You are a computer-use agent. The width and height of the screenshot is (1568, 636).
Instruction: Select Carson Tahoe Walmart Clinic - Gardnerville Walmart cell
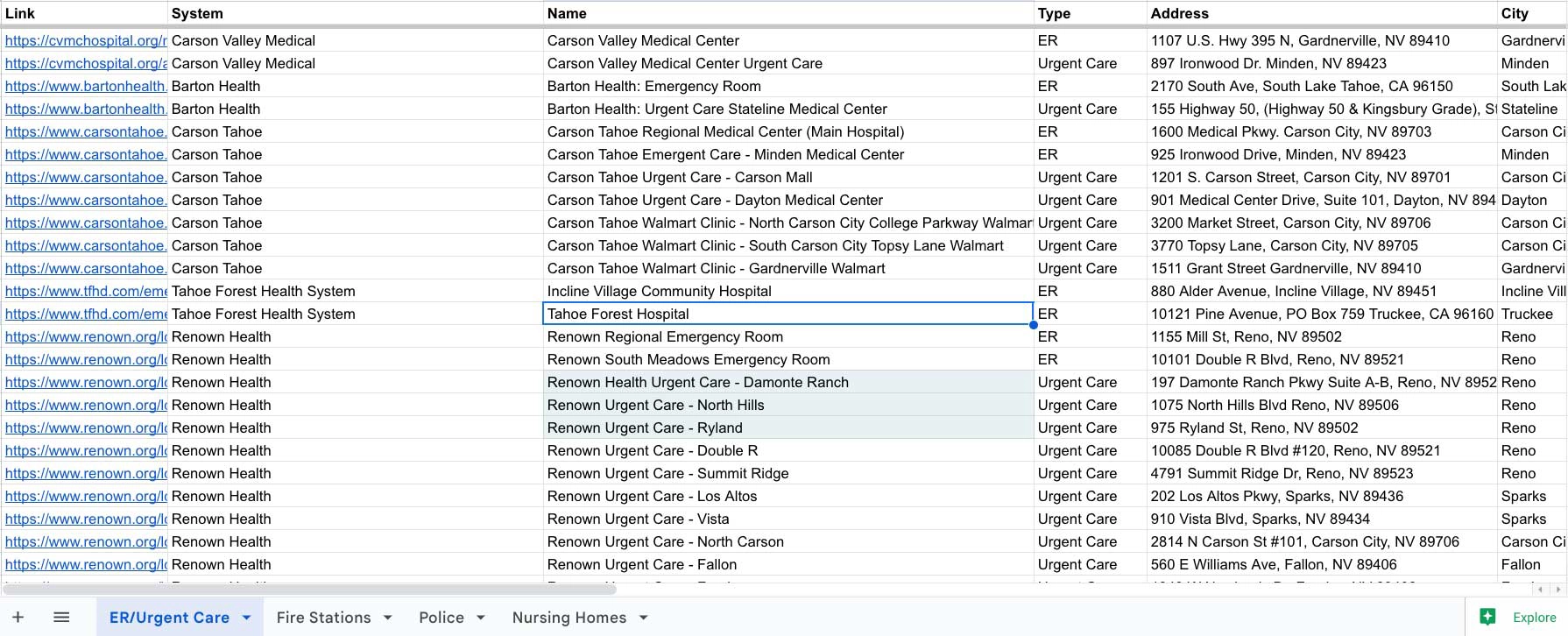pyautogui.click(x=788, y=268)
